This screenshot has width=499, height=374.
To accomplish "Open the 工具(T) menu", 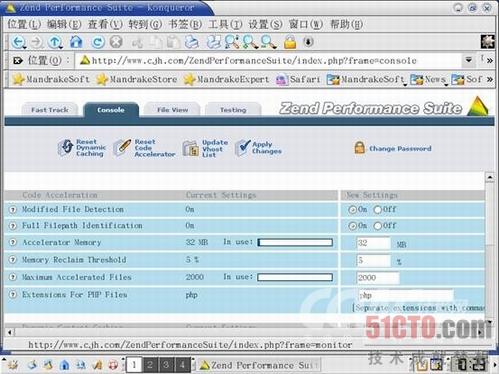I will click(x=225, y=24).
